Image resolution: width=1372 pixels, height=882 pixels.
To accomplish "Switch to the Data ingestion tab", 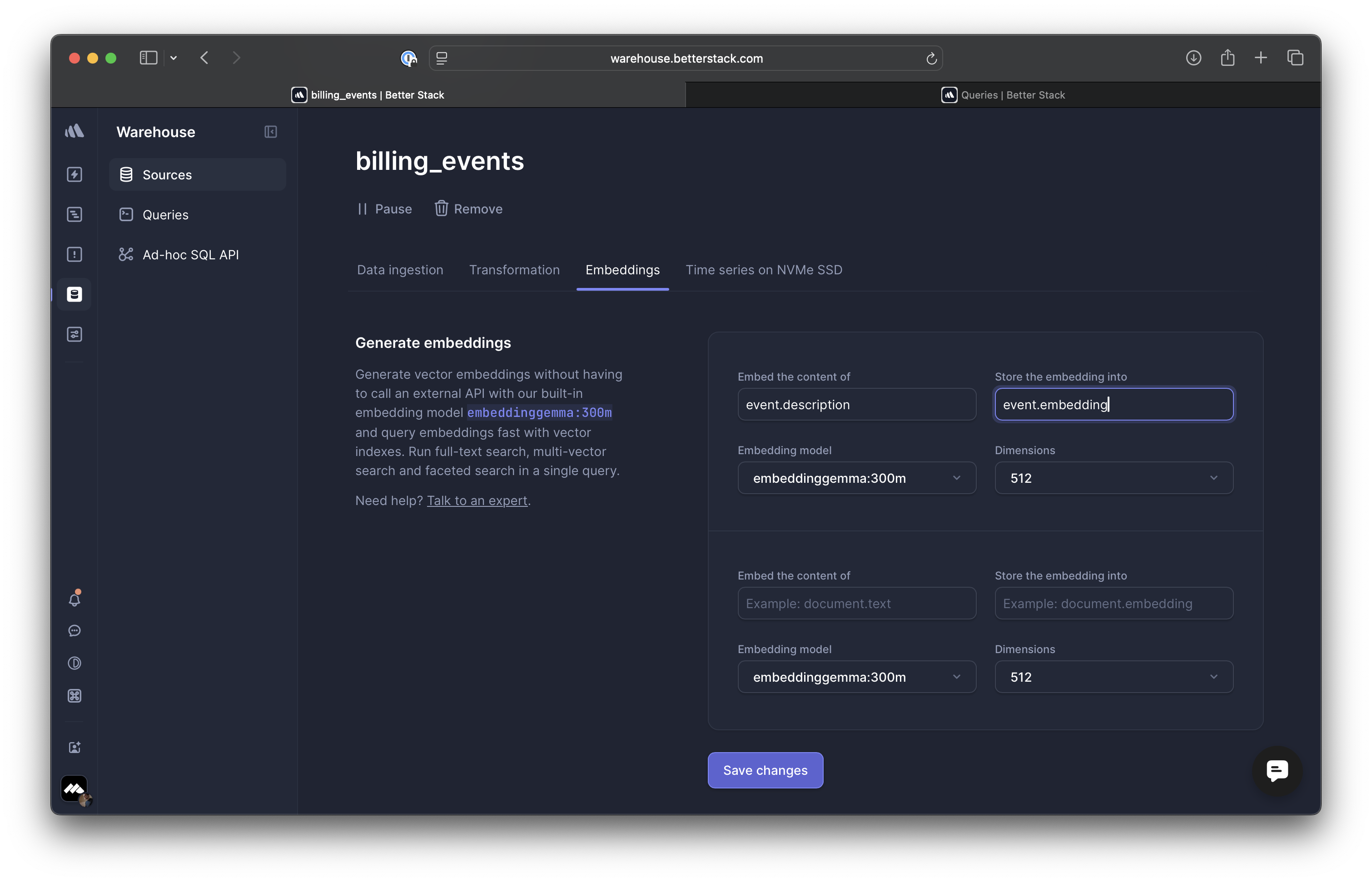I will tap(400, 270).
